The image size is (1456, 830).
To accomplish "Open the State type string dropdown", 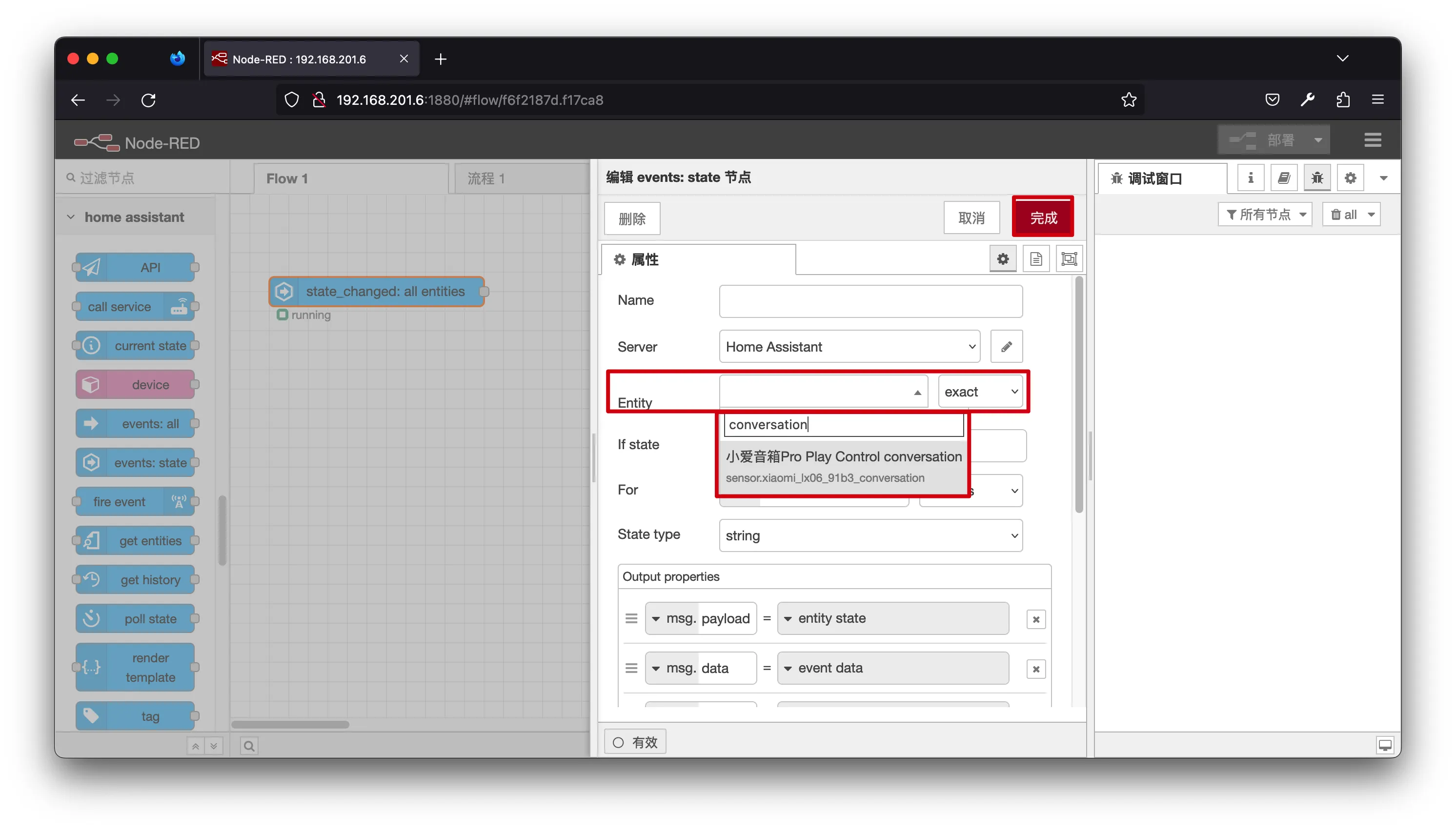I will (x=871, y=535).
